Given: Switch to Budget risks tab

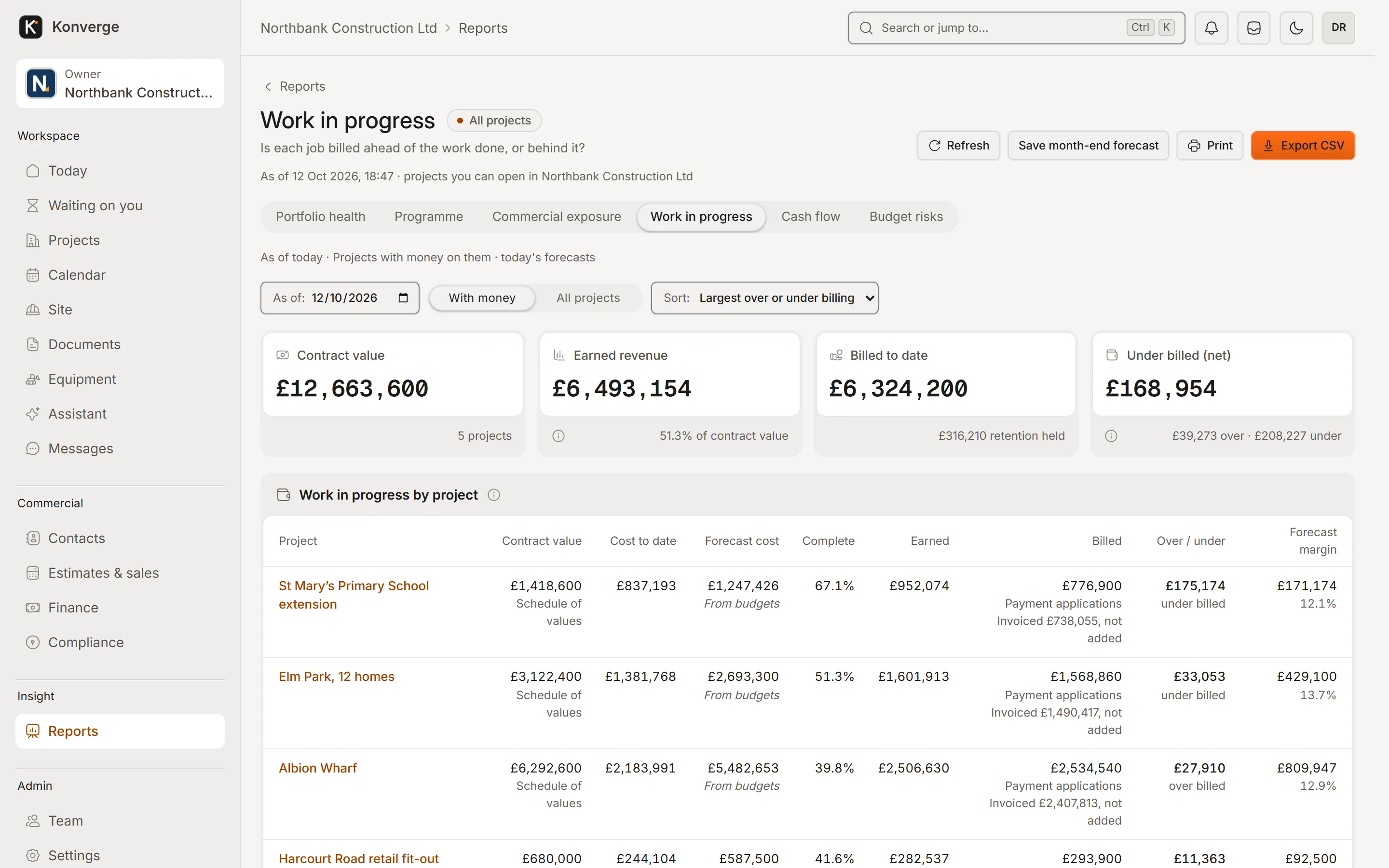Looking at the screenshot, I should point(906,217).
